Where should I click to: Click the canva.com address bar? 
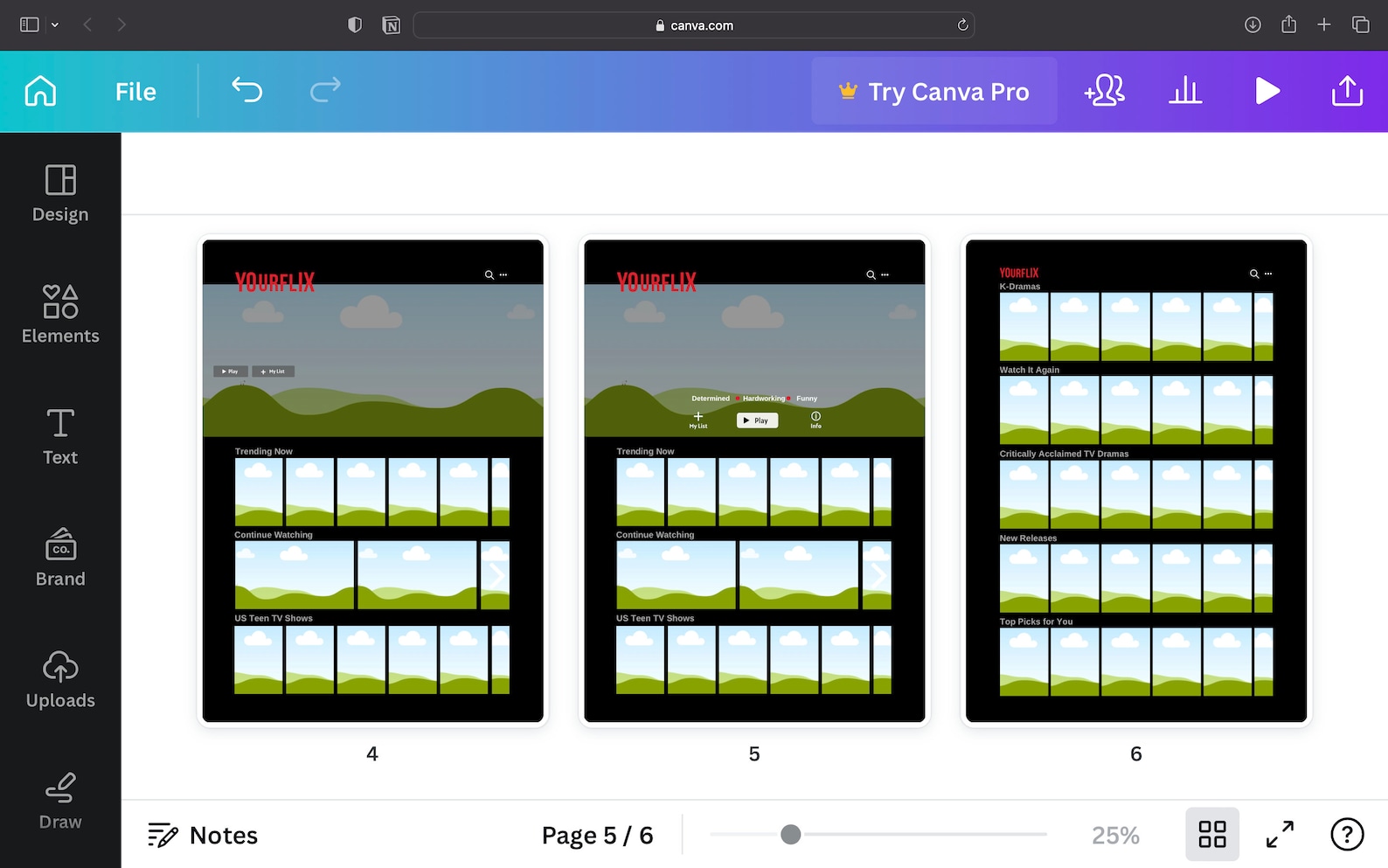pyautogui.click(x=694, y=25)
